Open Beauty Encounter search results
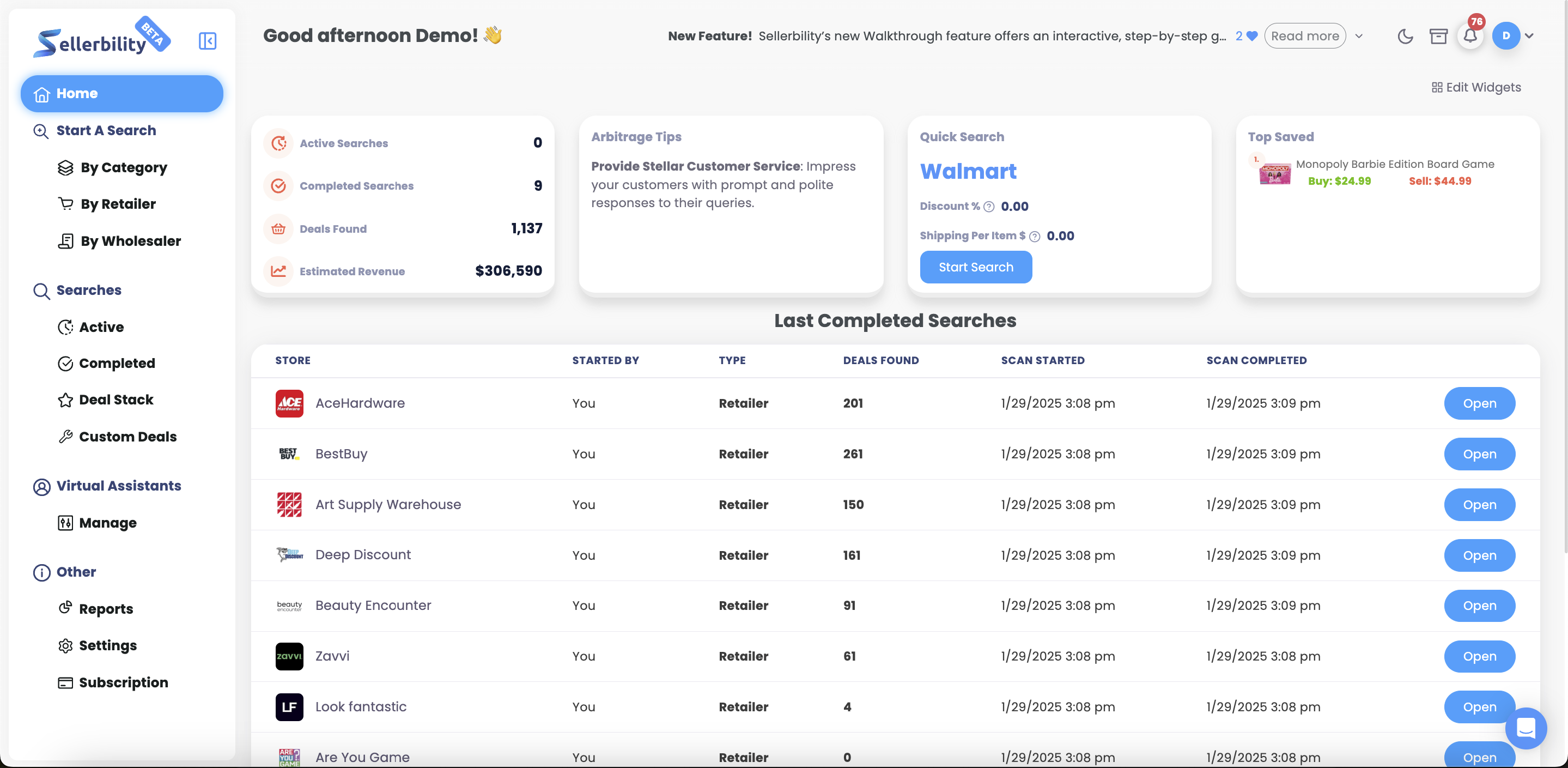 pyautogui.click(x=1479, y=606)
